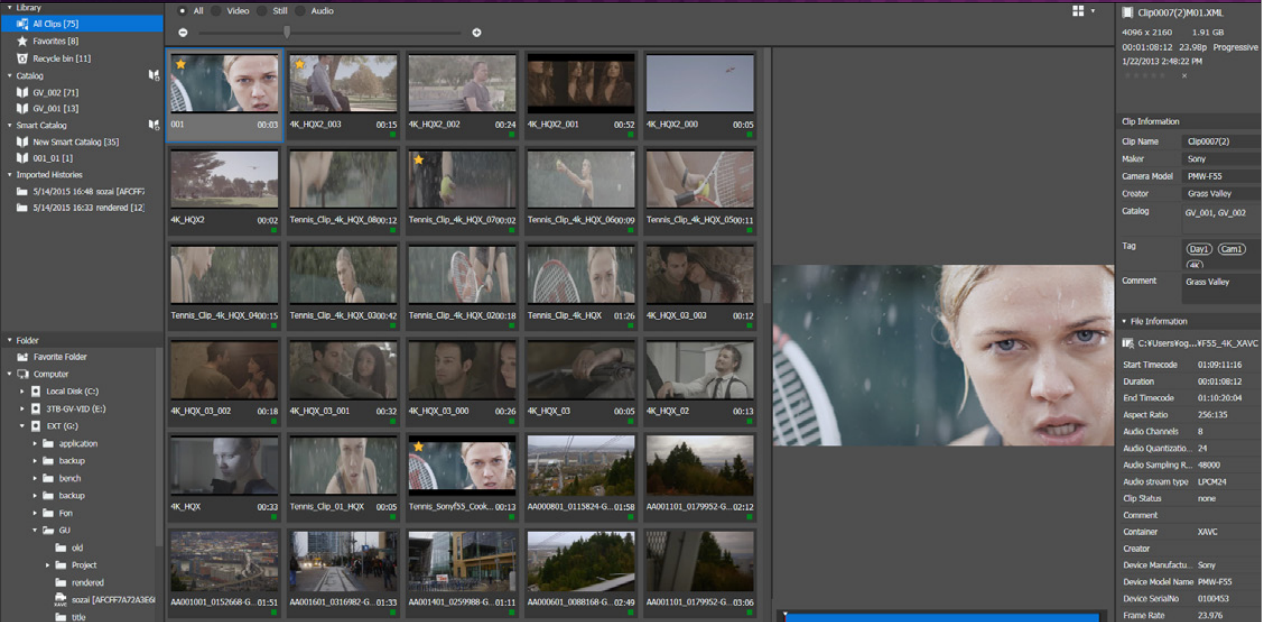Click the Day1 tag
The height and width of the screenshot is (622, 1262).
point(1199,249)
